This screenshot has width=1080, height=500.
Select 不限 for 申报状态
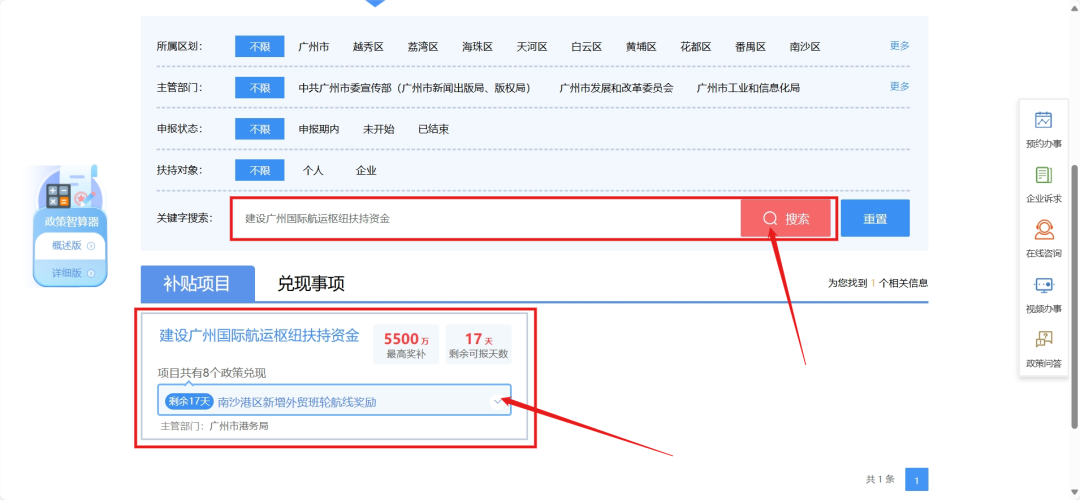(260, 129)
